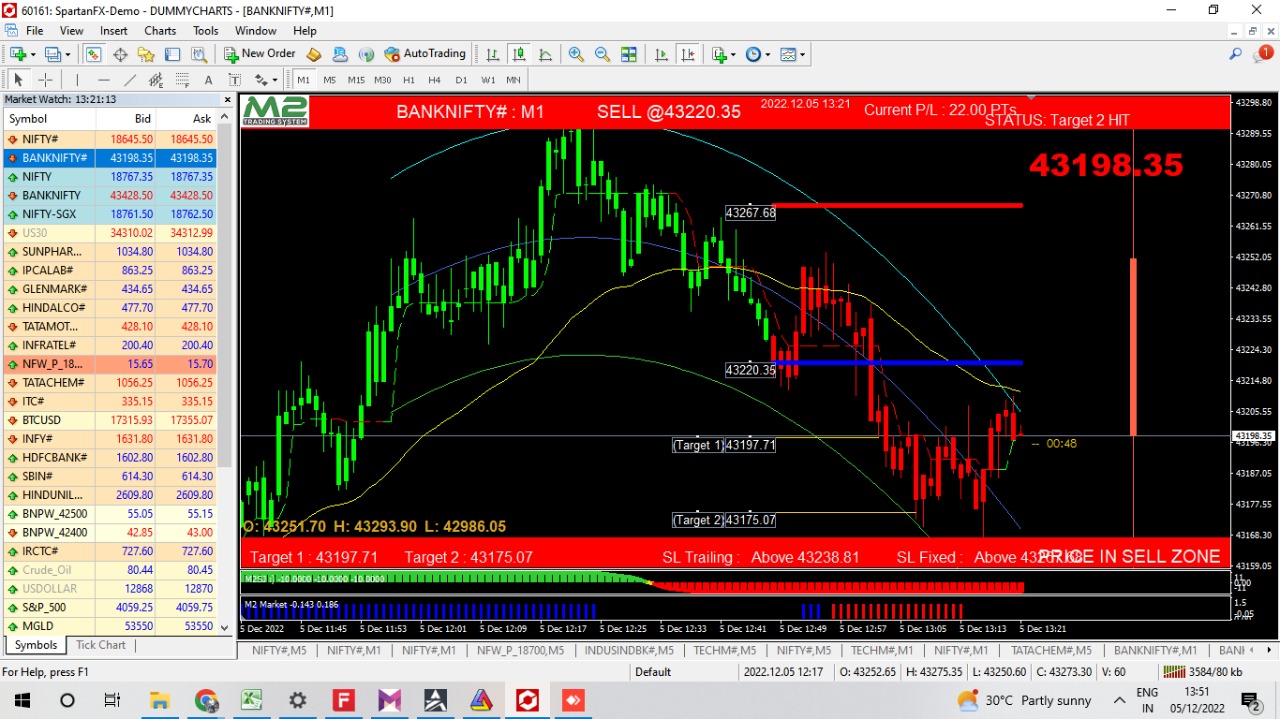Screen dimensions: 1280x719
Task: Toggle the Market Watch panel icon
Action: (x=94, y=54)
